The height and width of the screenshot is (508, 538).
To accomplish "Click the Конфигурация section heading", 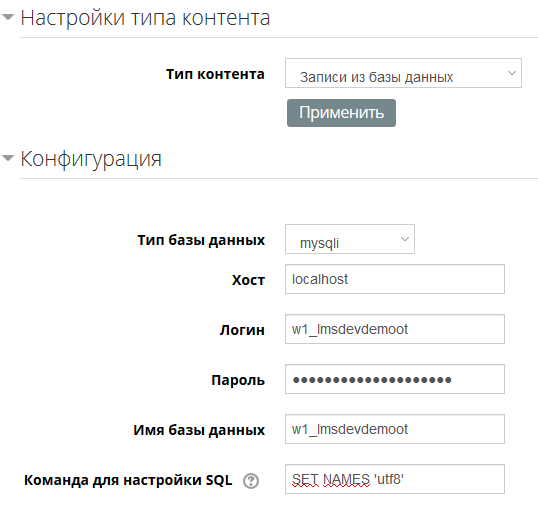I will pos(91,159).
